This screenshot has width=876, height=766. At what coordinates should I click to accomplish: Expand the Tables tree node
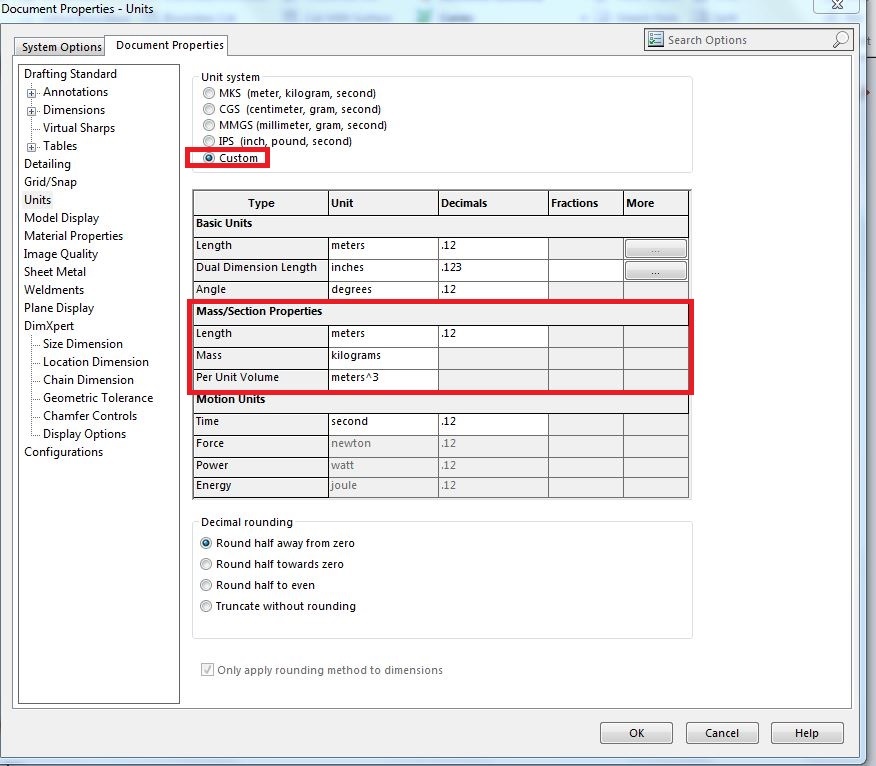32,148
